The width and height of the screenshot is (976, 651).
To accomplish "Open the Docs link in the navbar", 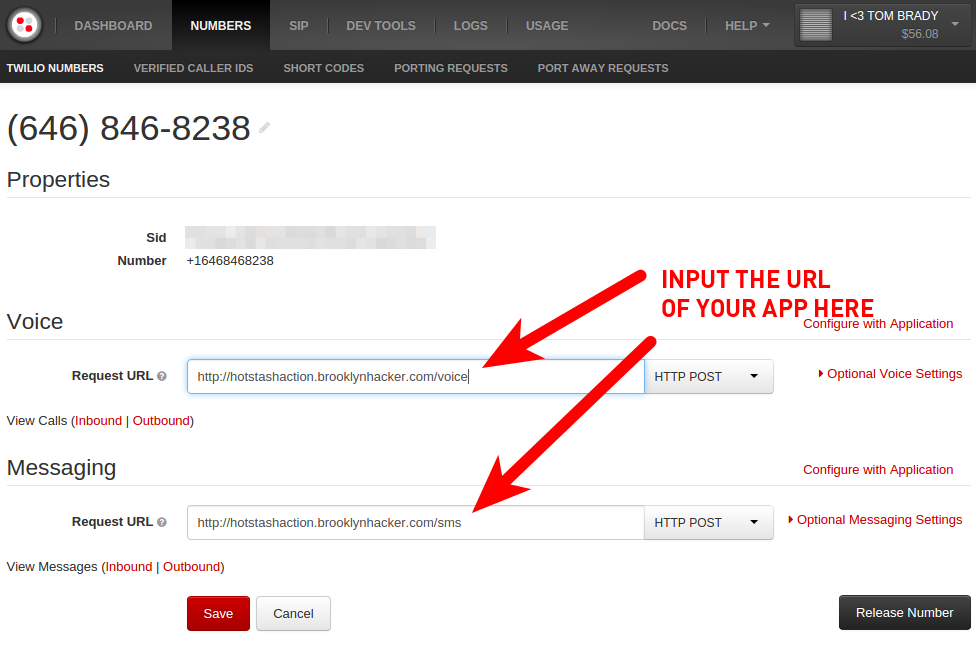I will point(670,26).
